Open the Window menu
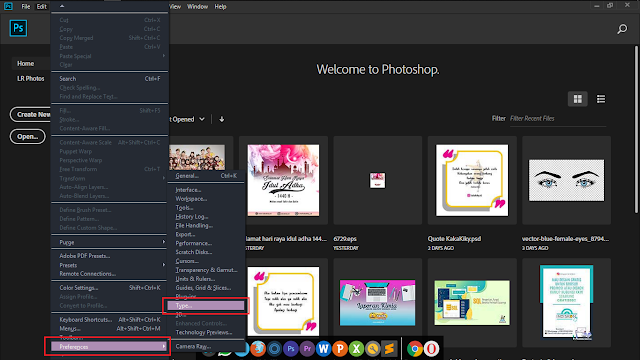This screenshot has width=640, height=360. coord(198,7)
